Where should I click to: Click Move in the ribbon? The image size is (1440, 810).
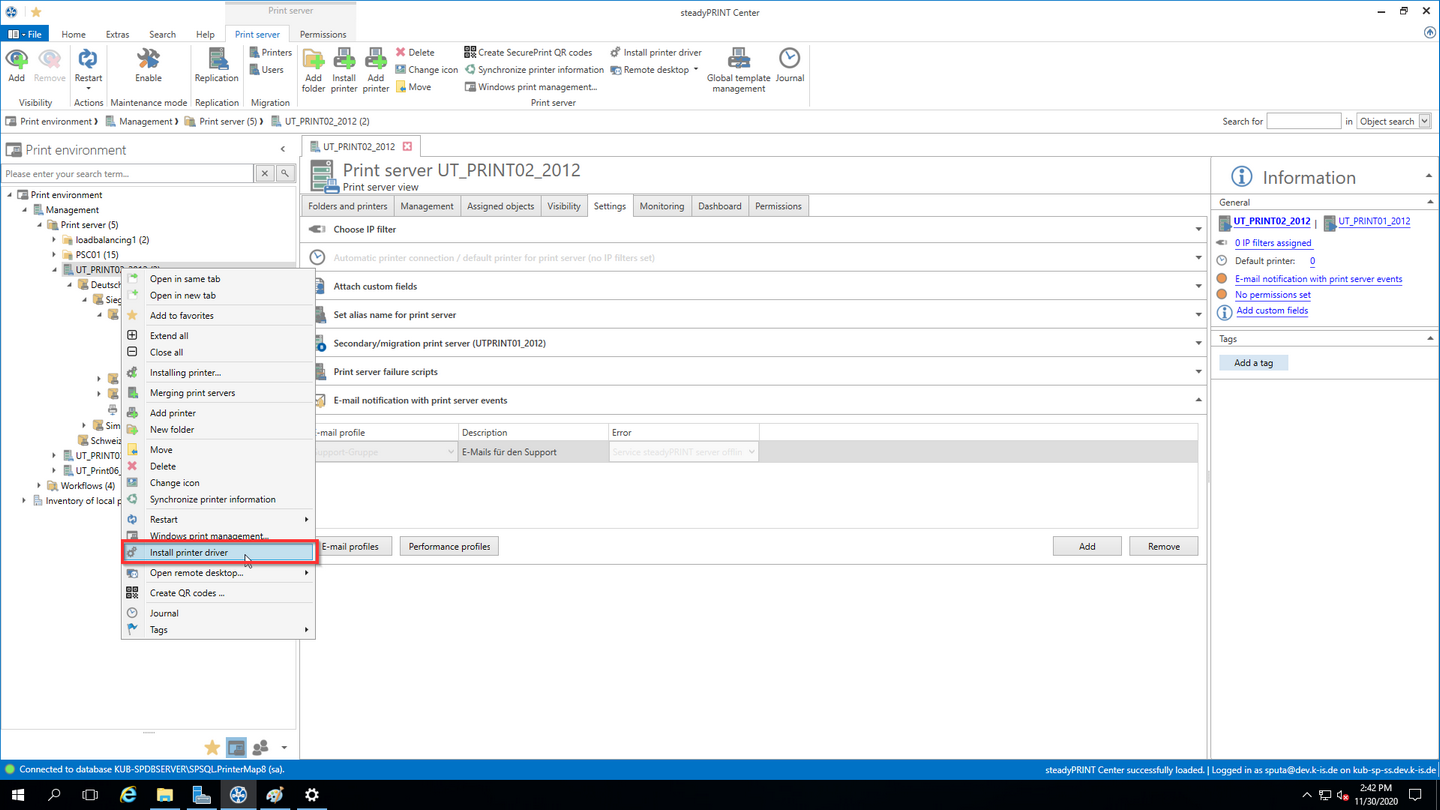coord(413,87)
